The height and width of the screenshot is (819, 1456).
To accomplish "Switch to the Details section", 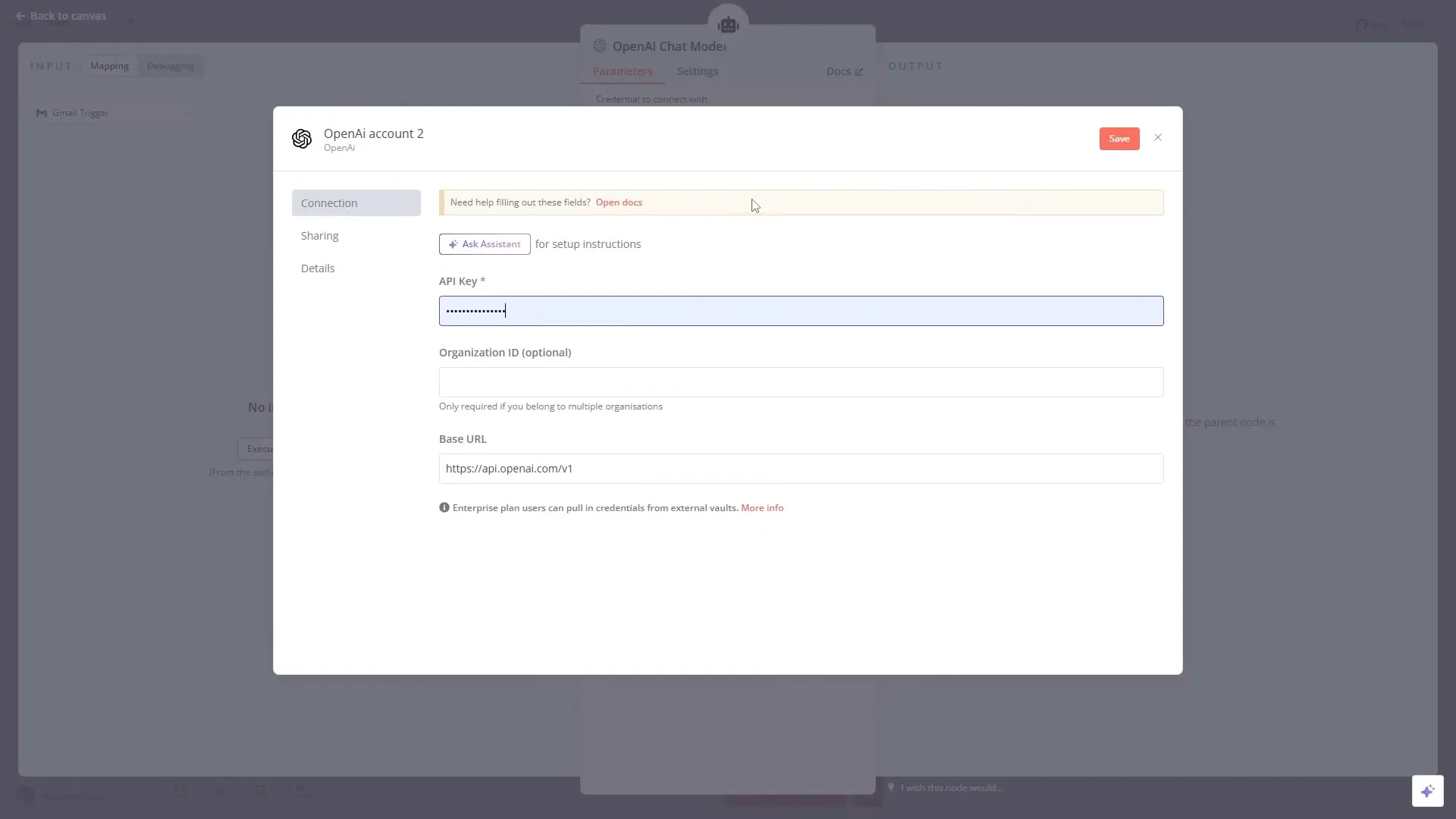I will tap(318, 268).
